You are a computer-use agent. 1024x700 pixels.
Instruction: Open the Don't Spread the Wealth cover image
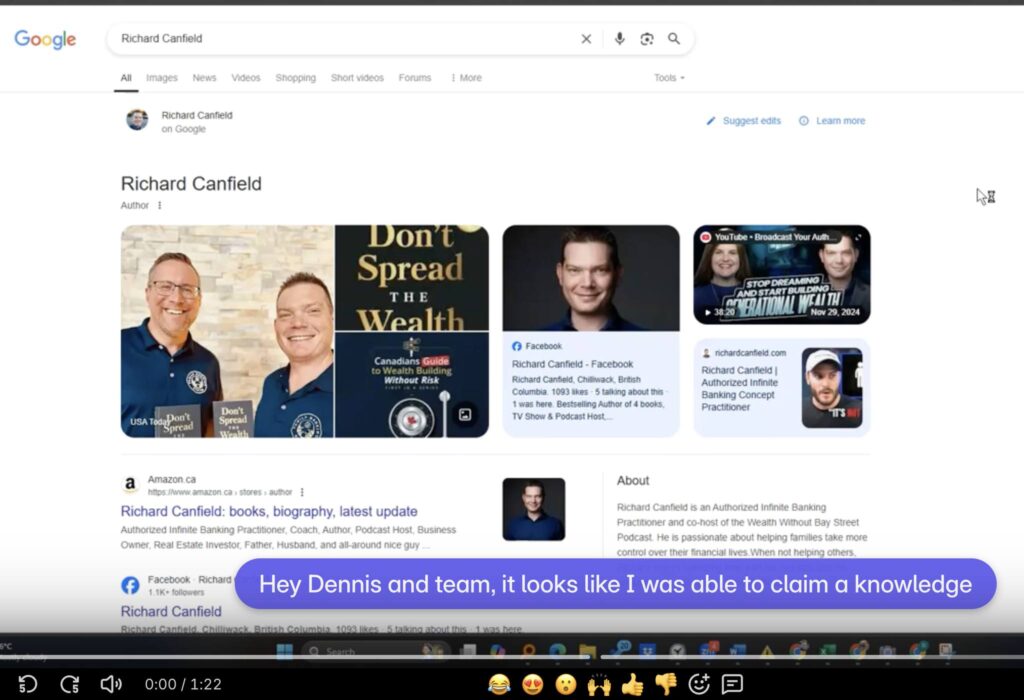tap(412, 278)
